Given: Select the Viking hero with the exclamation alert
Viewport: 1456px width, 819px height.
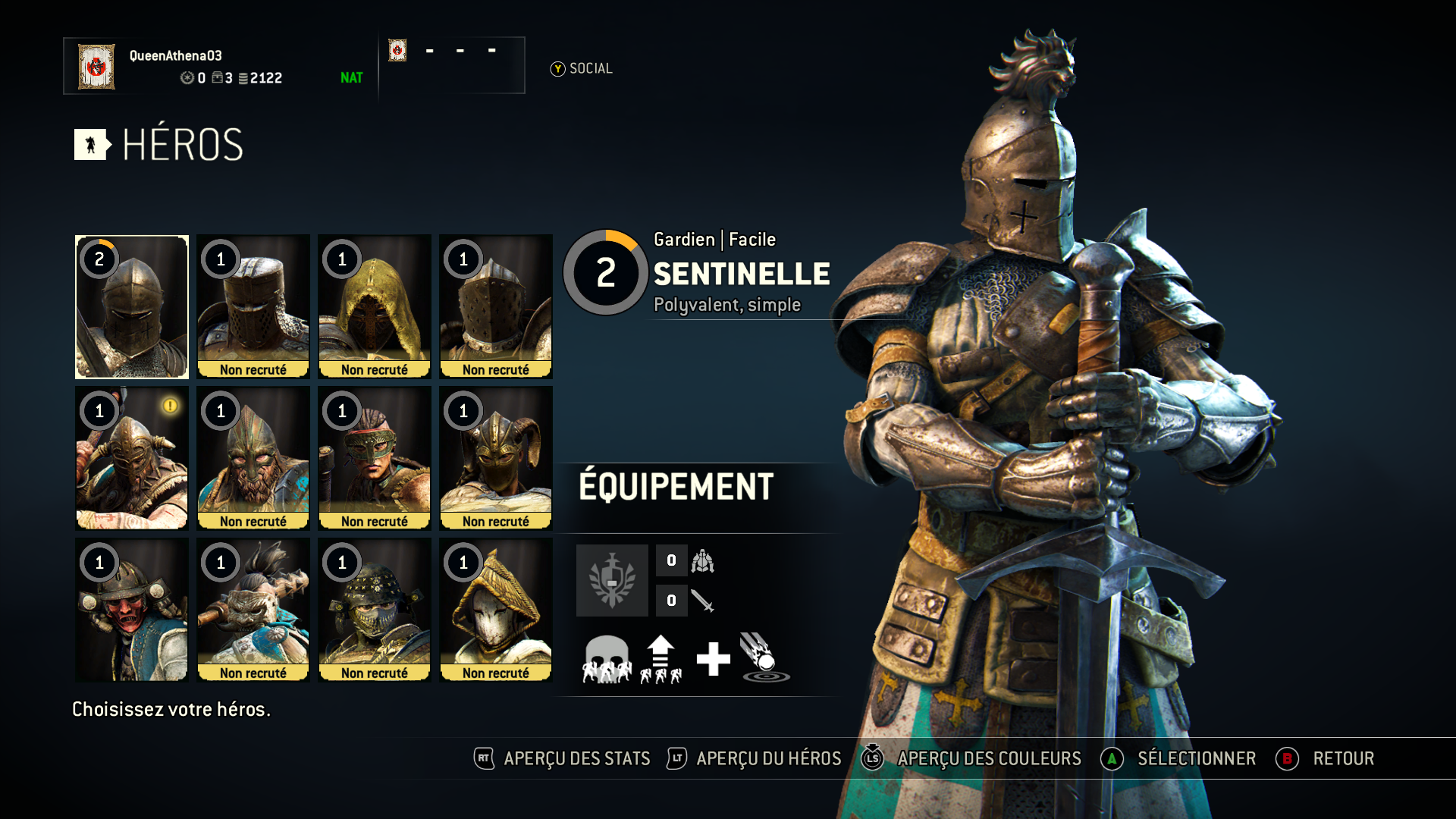Looking at the screenshot, I should pyautogui.click(x=132, y=458).
